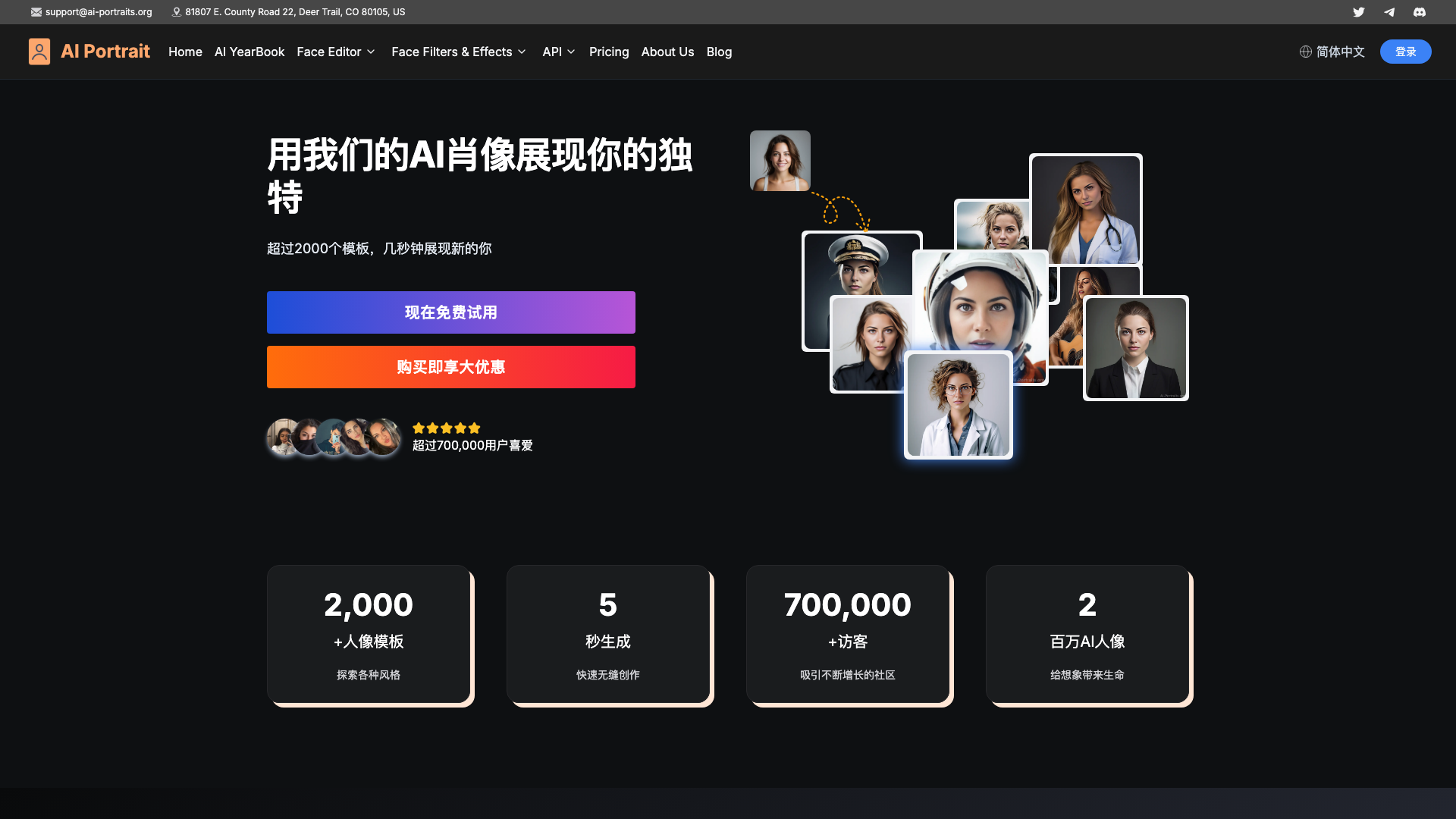The width and height of the screenshot is (1456, 819).
Task: Click the address text 81807 E. County Road
Action: pyautogui.click(x=295, y=12)
